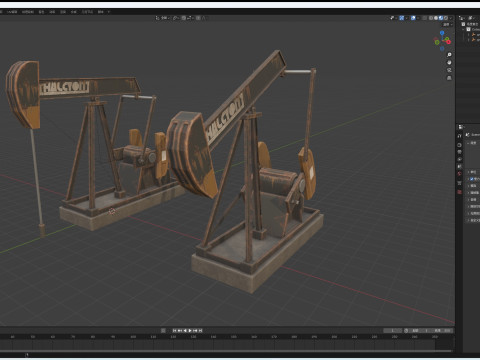Jump to next keyframe
The width and height of the screenshot is (480, 360).
195,330
